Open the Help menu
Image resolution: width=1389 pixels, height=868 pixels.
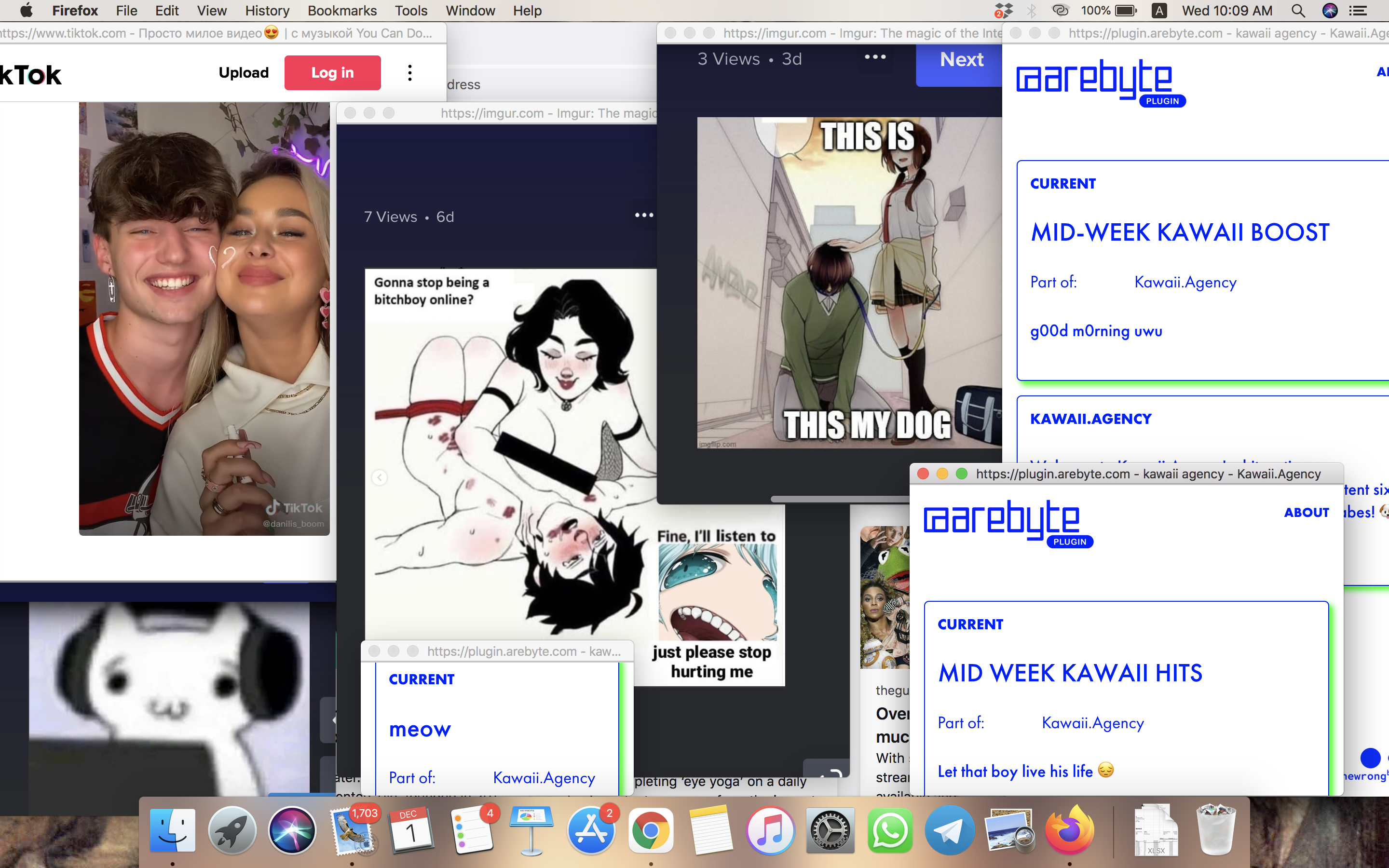(x=527, y=10)
